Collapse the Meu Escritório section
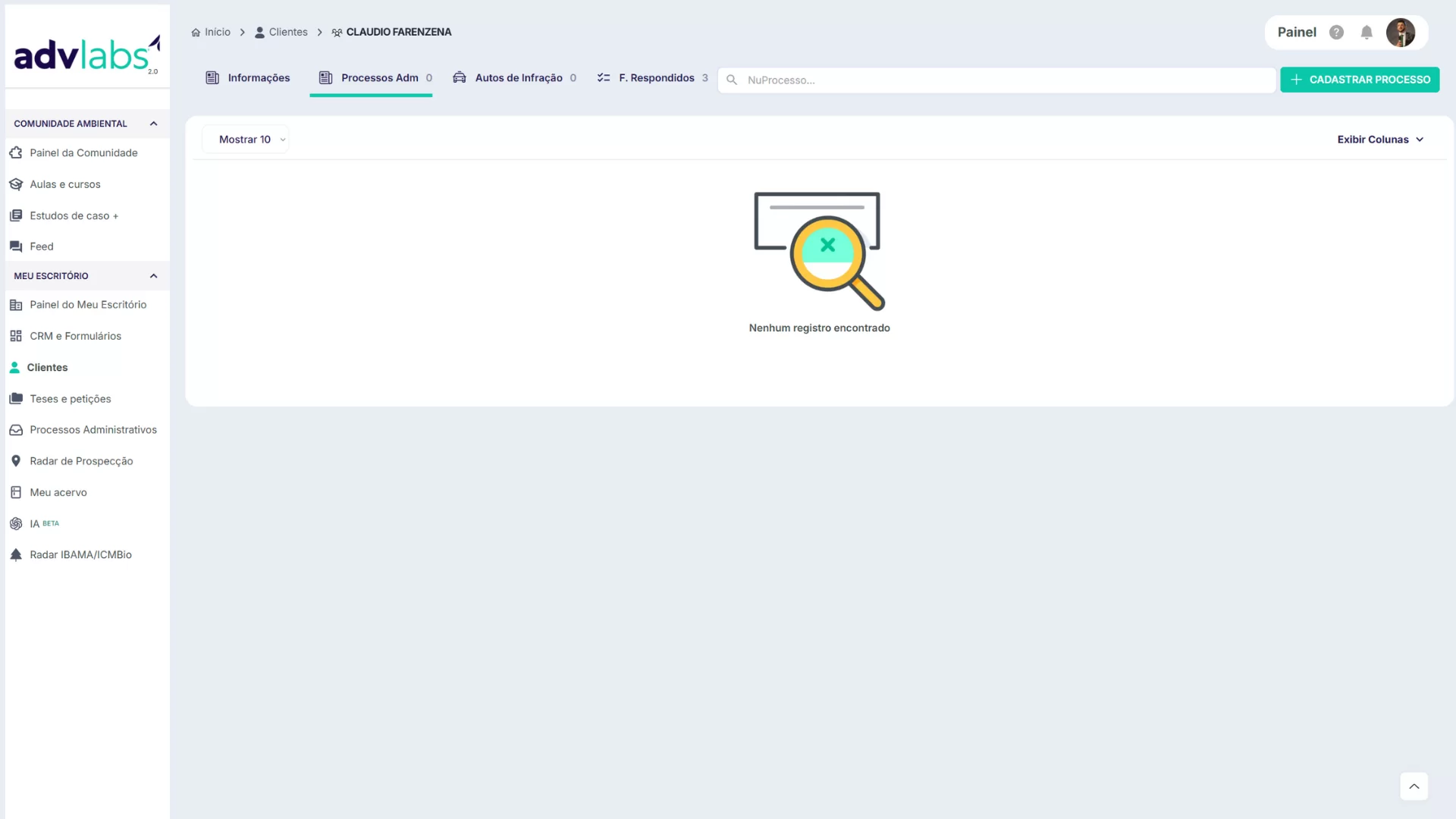This screenshot has height=819, width=1456. point(153,276)
